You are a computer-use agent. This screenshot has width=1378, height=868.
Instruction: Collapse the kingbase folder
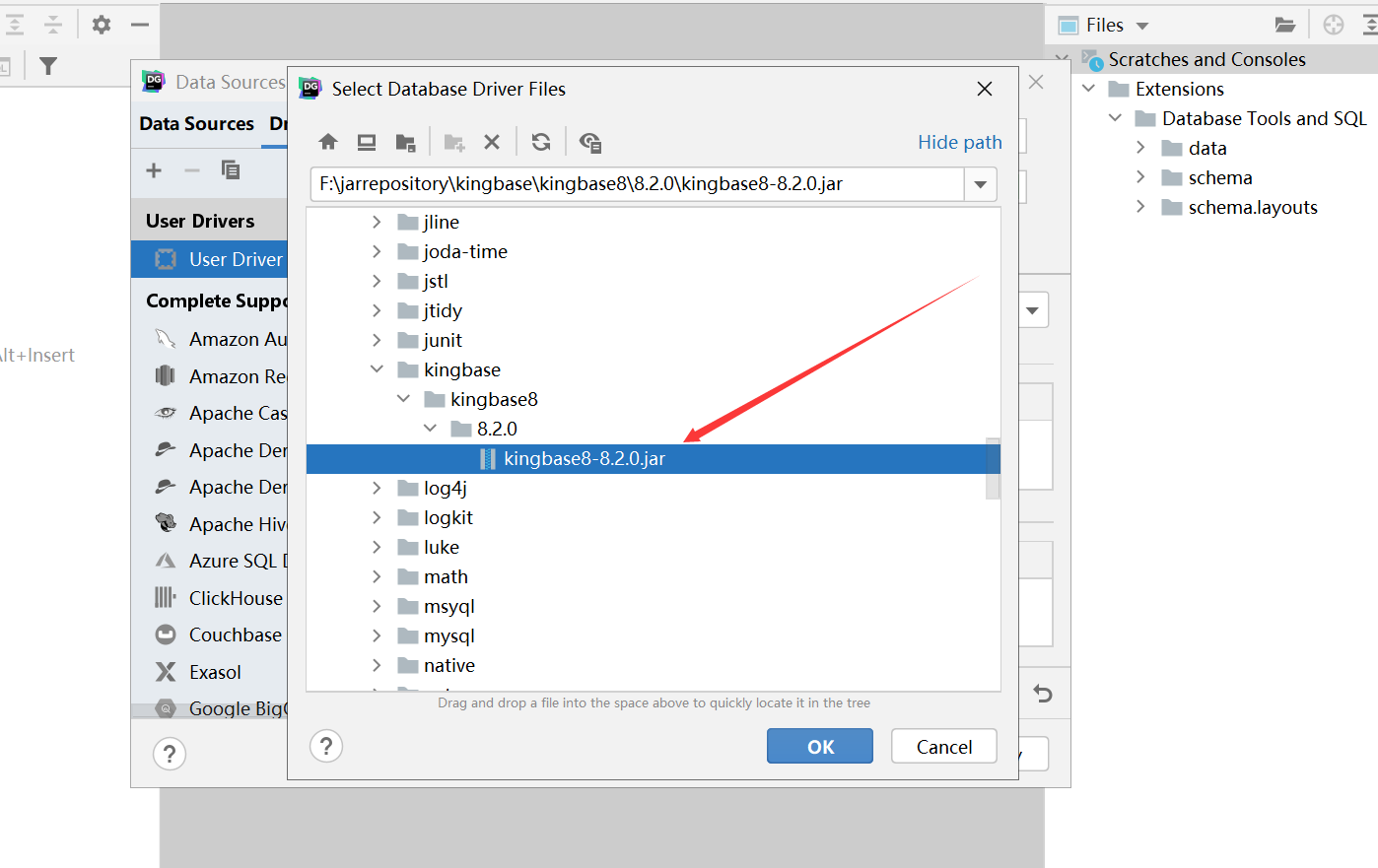377,369
